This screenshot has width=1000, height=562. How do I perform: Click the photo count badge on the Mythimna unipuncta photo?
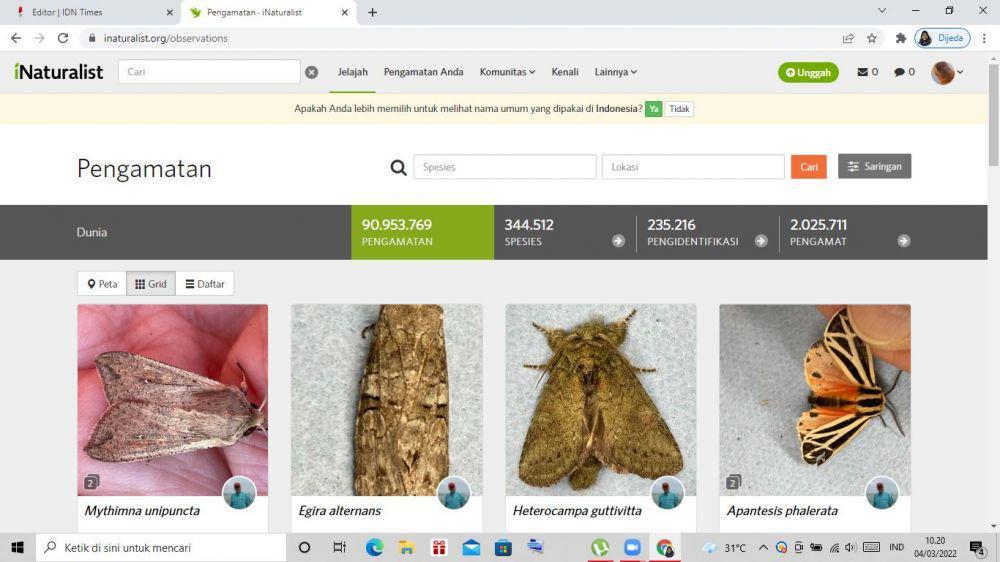coord(91,482)
